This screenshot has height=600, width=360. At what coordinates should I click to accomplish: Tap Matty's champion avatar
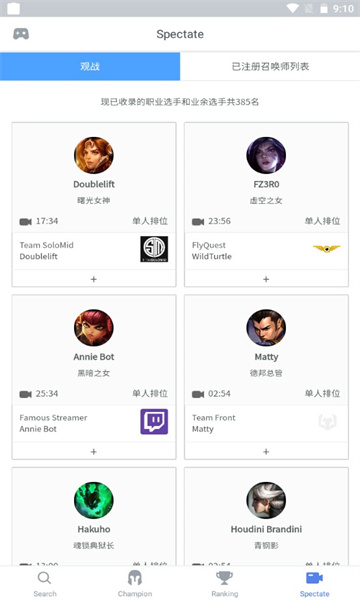point(266,328)
